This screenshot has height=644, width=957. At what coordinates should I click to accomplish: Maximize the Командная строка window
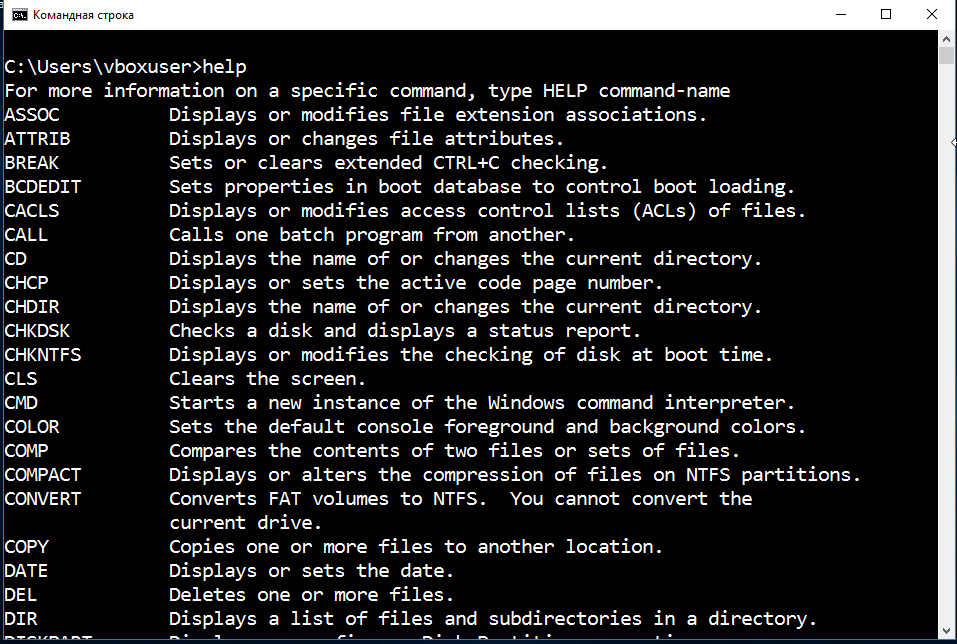click(886, 15)
